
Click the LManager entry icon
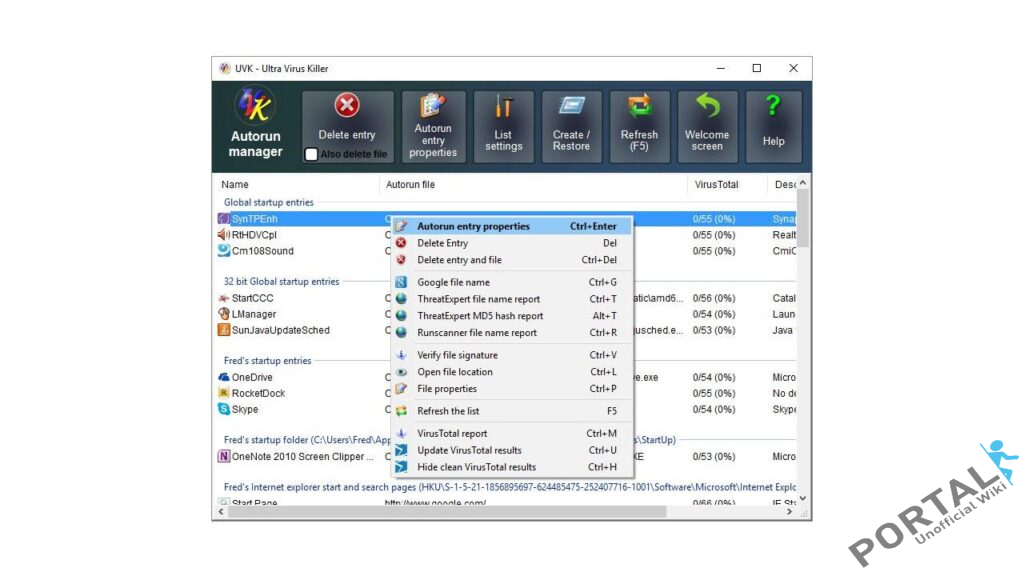(223, 314)
